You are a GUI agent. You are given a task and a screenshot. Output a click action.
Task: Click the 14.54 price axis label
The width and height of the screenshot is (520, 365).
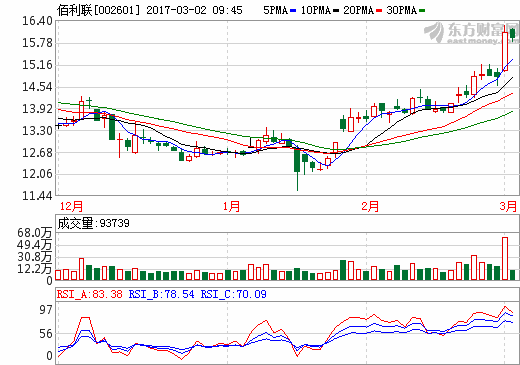tap(37, 87)
